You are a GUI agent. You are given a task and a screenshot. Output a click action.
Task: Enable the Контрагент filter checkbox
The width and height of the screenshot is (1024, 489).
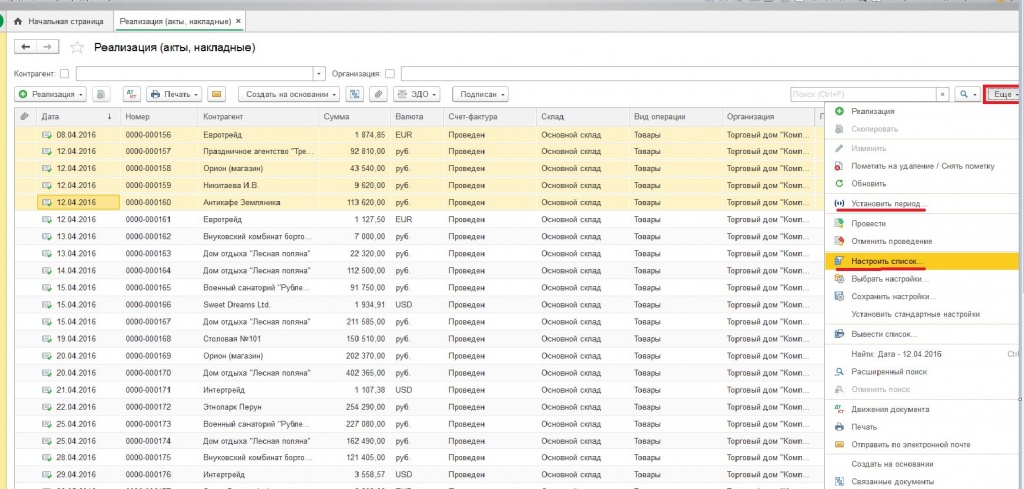click(64, 74)
